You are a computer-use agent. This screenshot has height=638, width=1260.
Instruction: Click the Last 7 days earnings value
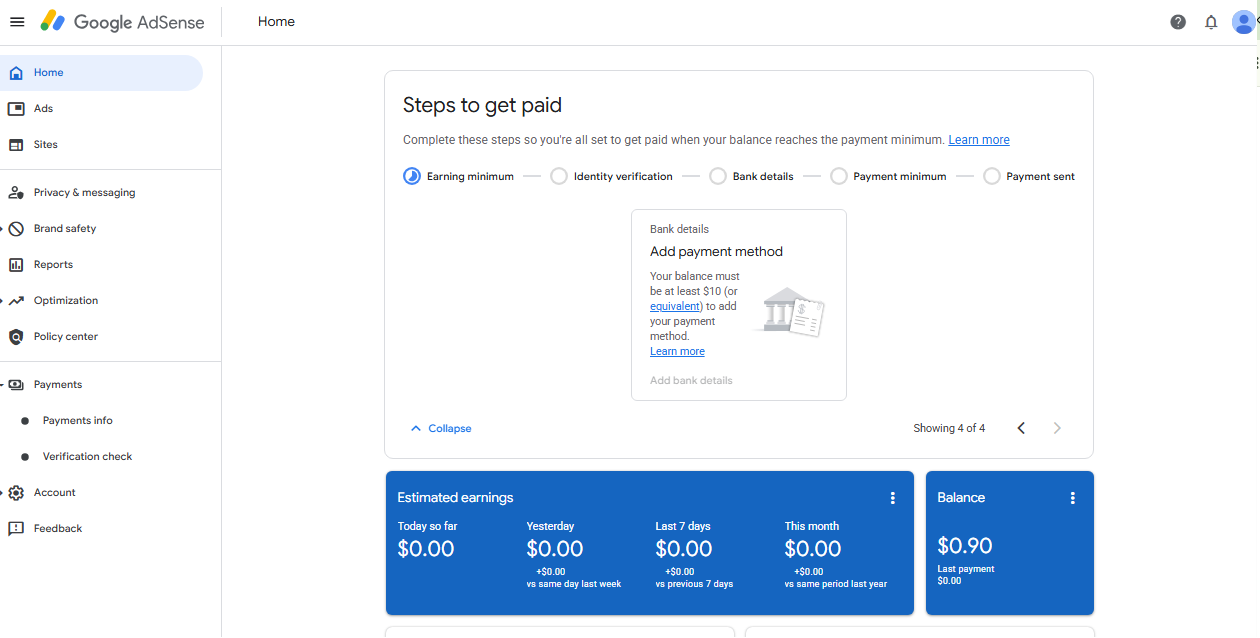[684, 549]
